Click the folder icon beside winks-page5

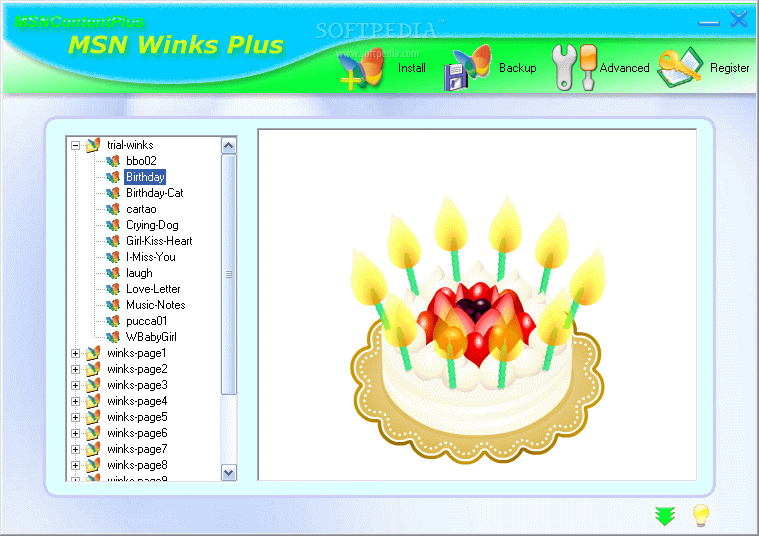[93, 417]
